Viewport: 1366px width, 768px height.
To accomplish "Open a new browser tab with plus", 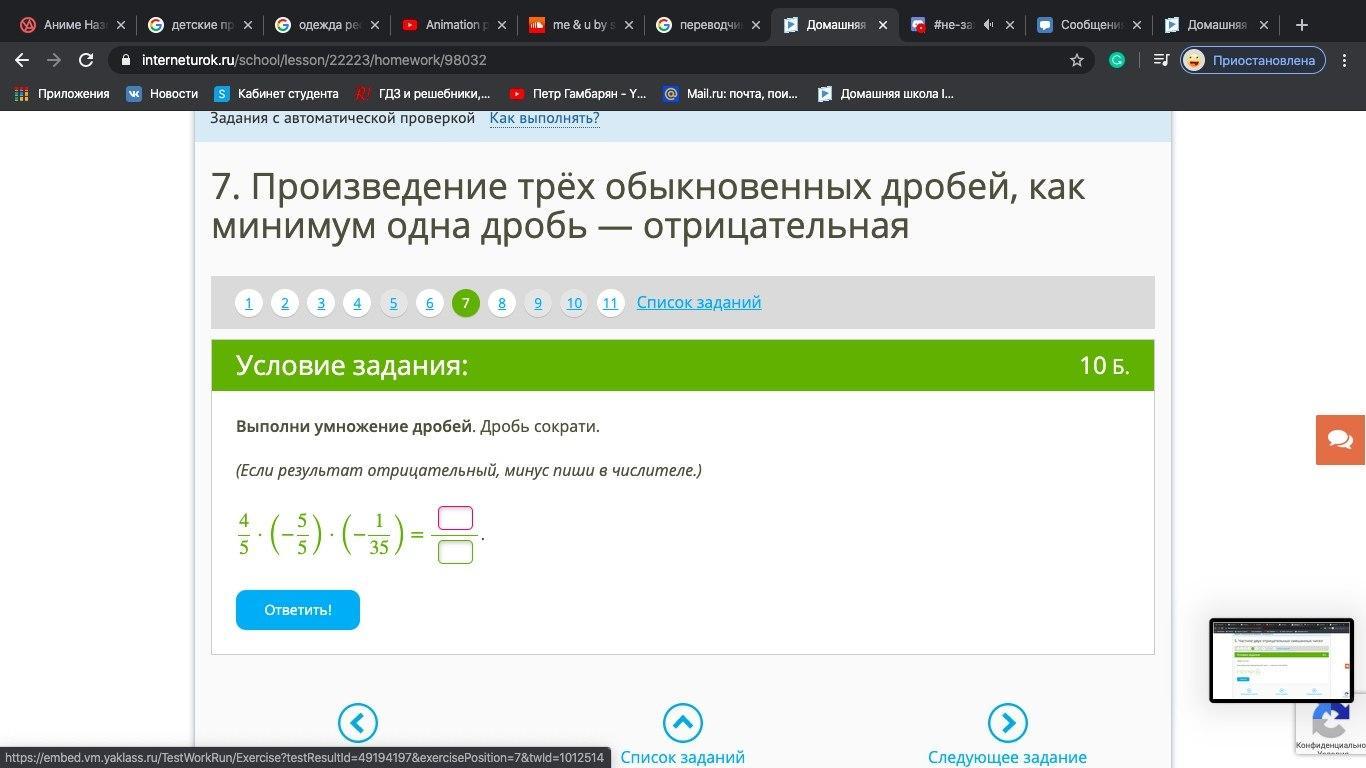I will (1301, 25).
